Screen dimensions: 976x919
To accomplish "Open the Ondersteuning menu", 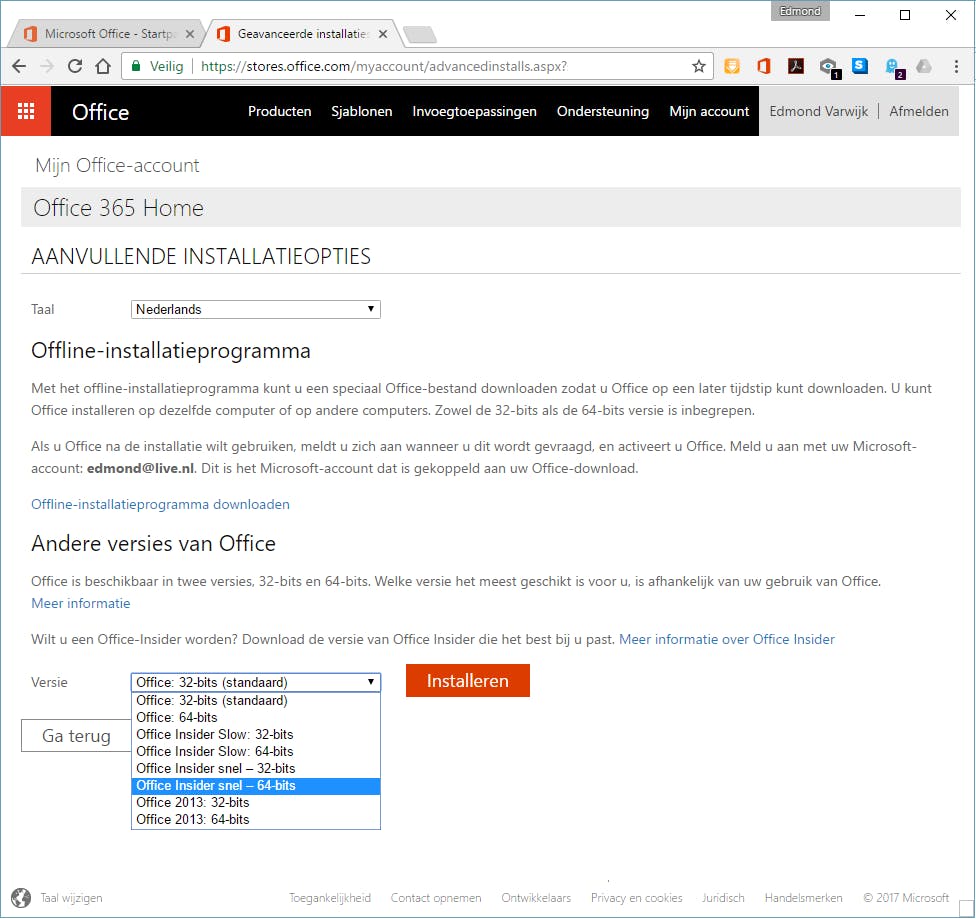I will (603, 111).
